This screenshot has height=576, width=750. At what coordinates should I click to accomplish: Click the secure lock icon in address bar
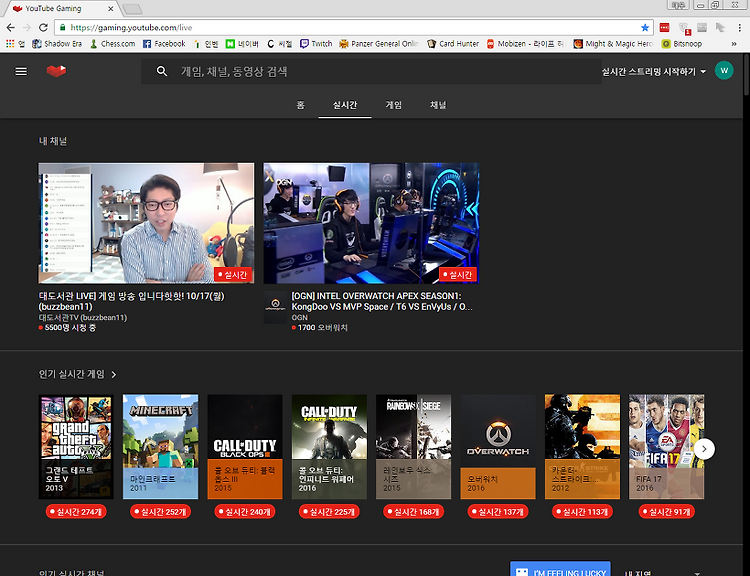coord(63,28)
